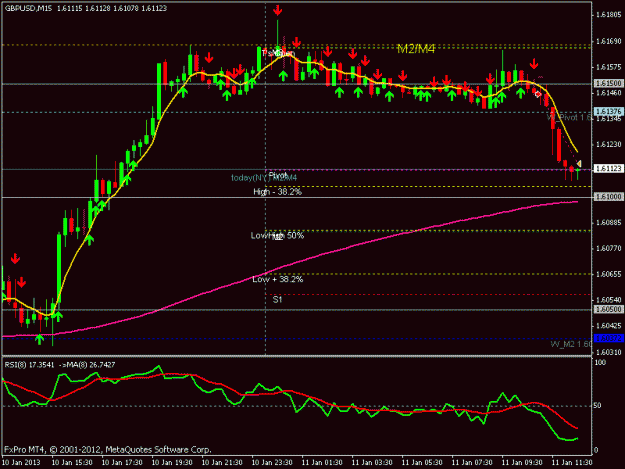Click the Low/High 50% level label
Viewport: 625px width, 469px height.
coord(277,235)
